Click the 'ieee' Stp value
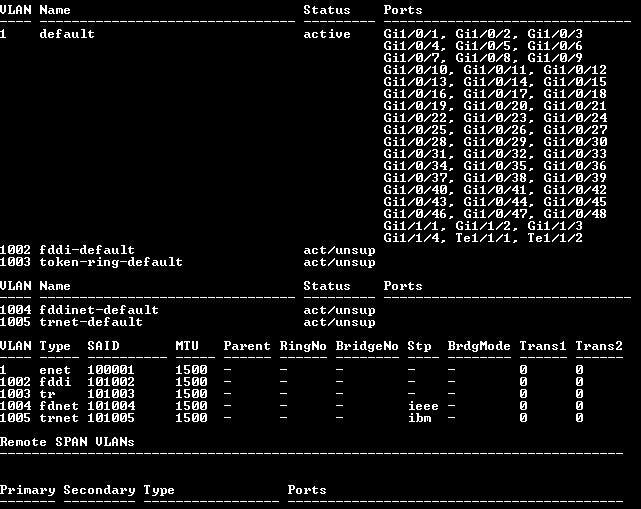The image size is (641, 509). coord(423,406)
